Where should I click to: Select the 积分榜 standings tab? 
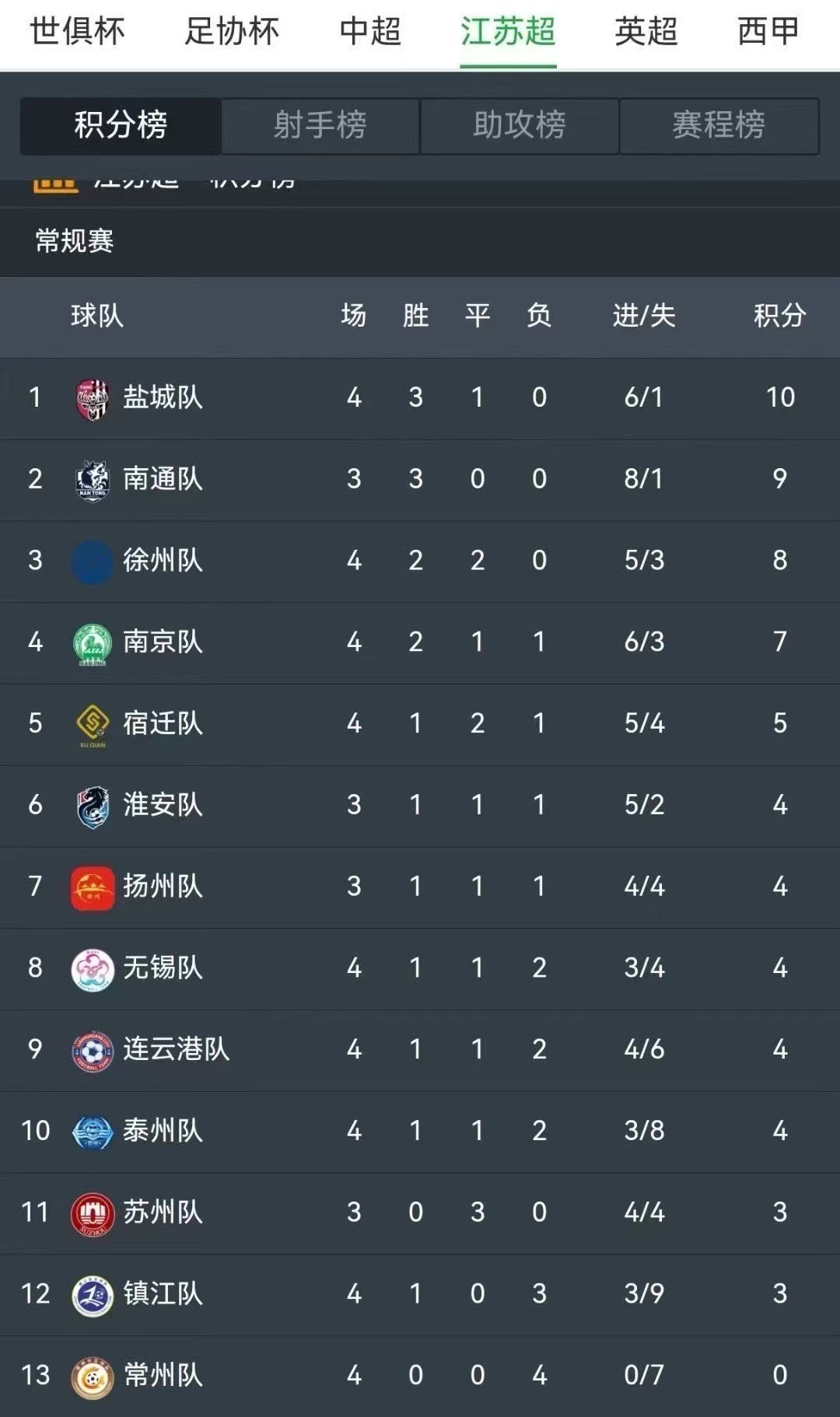click(x=121, y=125)
